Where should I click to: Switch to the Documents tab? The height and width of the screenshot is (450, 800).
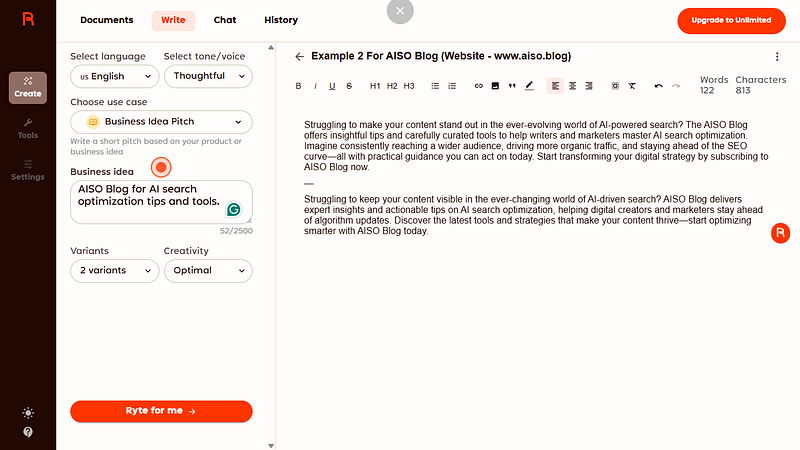coord(107,20)
